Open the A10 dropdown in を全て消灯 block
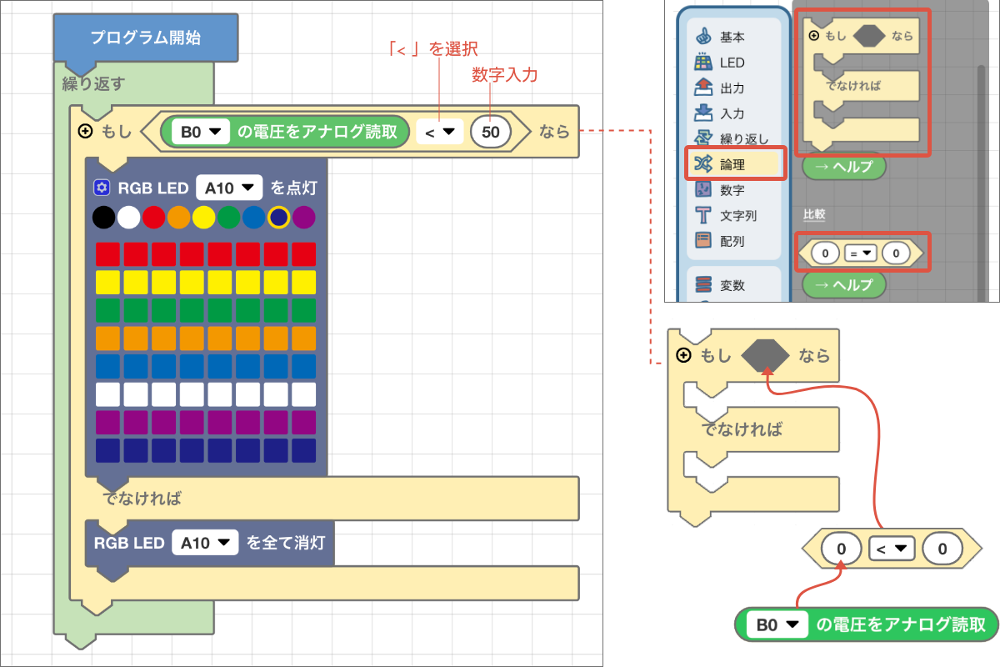The image size is (1000, 667). click(x=205, y=542)
